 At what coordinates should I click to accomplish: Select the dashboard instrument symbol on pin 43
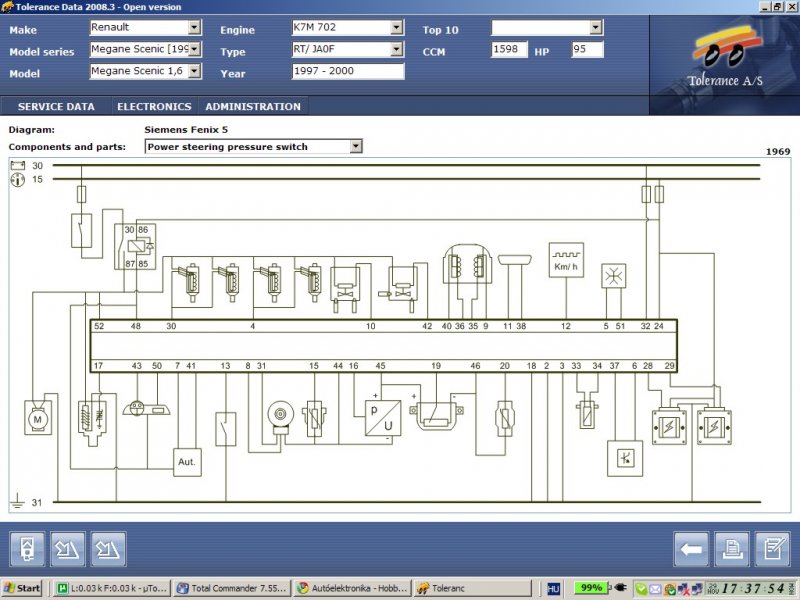pos(146,408)
